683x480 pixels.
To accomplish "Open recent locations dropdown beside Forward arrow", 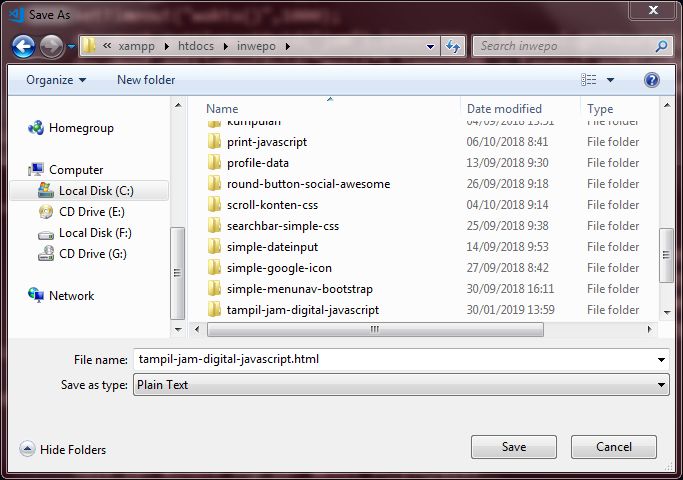I will [71, 46].
